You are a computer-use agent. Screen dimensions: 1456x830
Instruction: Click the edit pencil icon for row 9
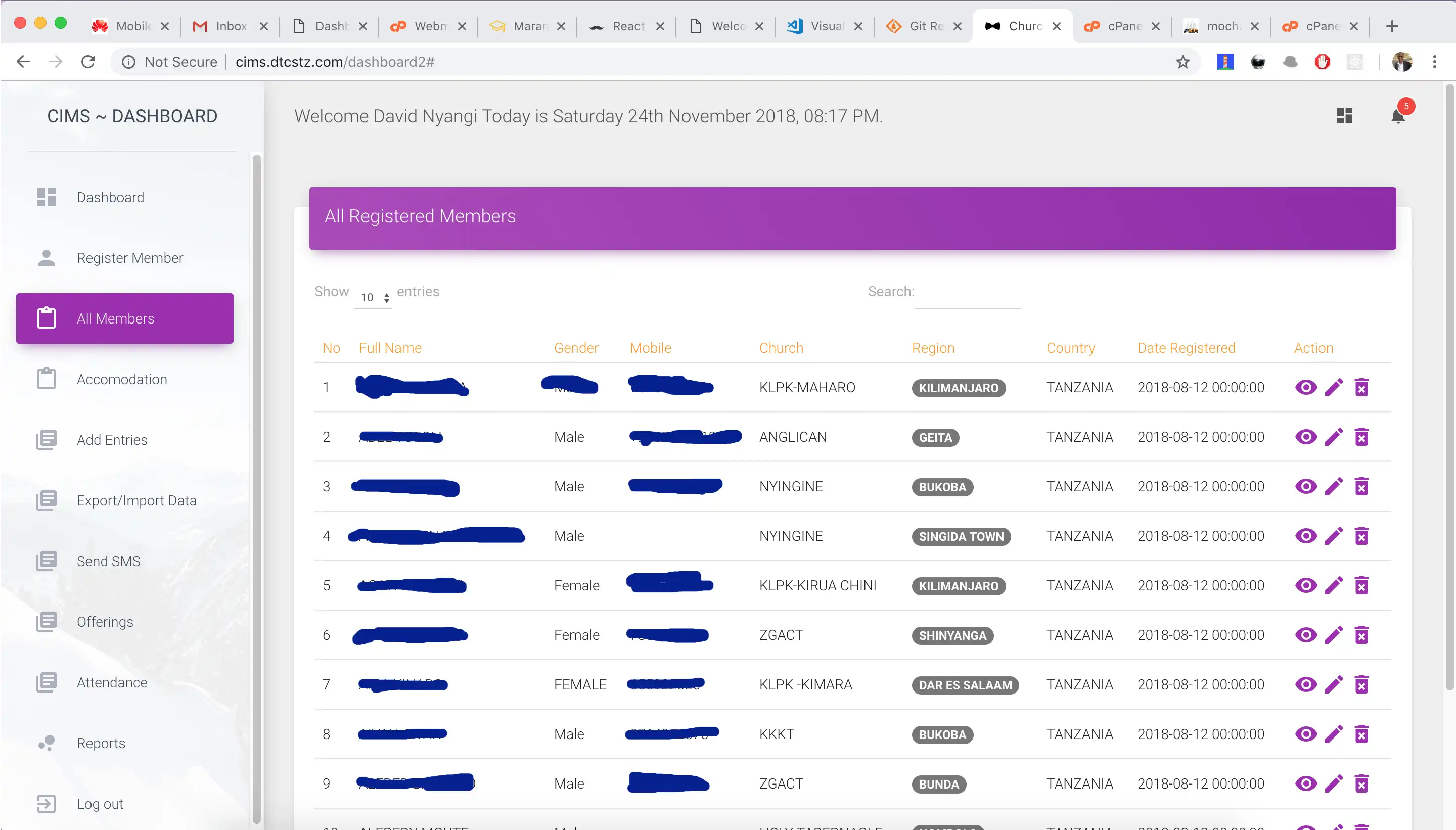click(x=1334, y=784)
